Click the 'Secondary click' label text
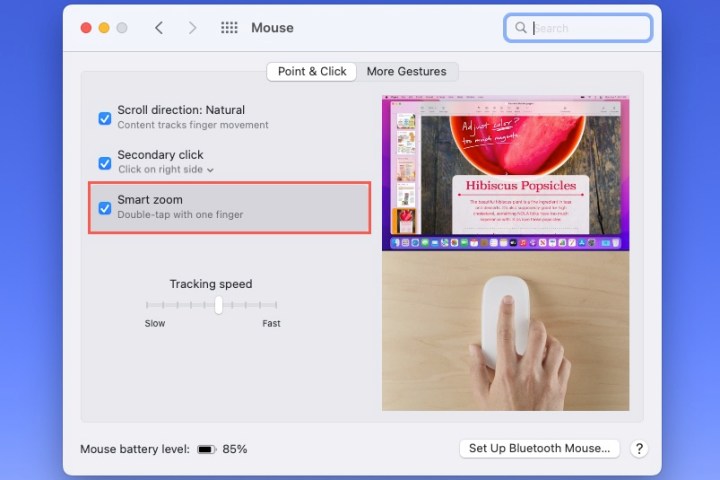The width and height of the screenshot is (720, 480). click(x=160, y=155)
